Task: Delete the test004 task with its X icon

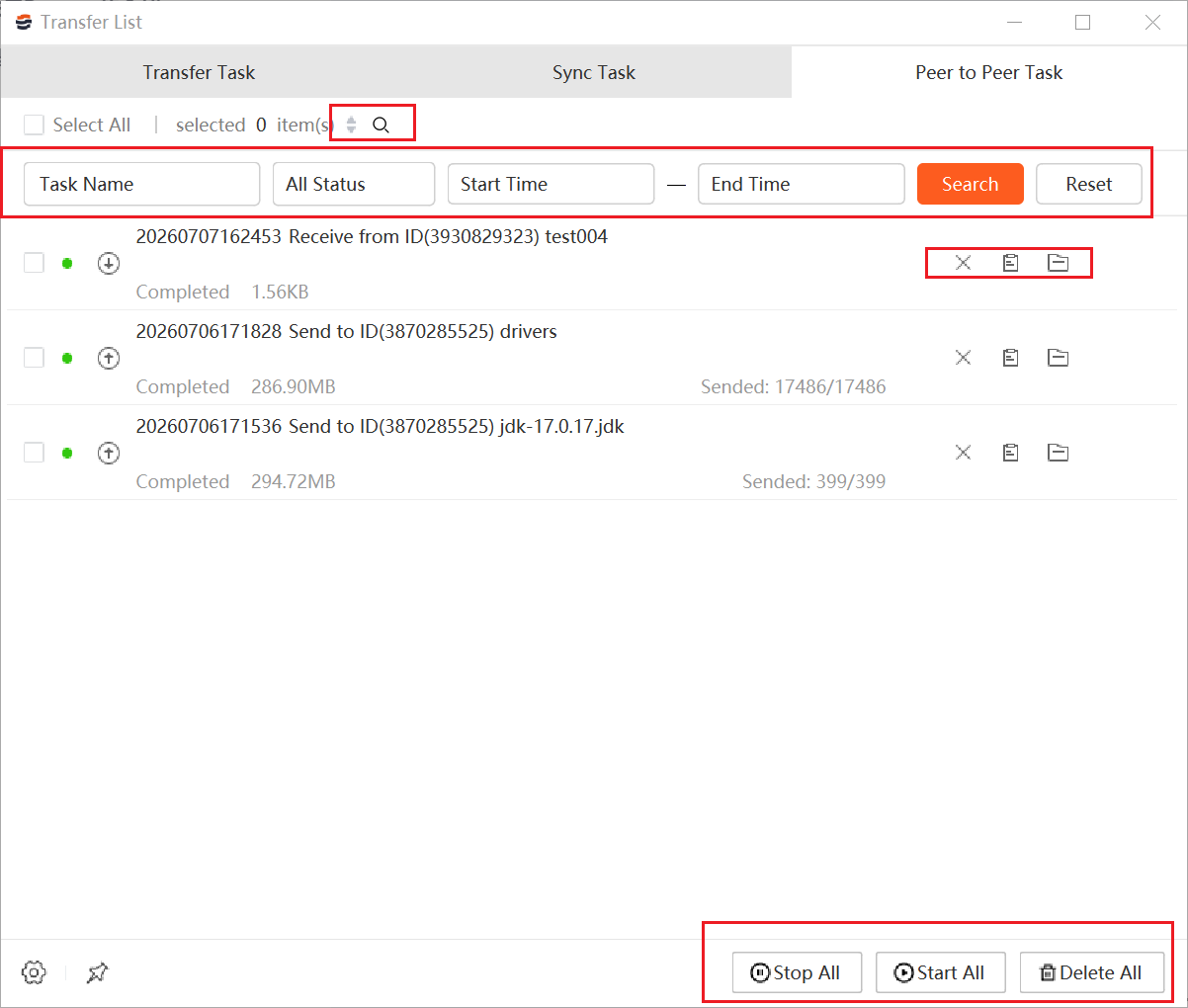Action: click(x=963, y=263)
